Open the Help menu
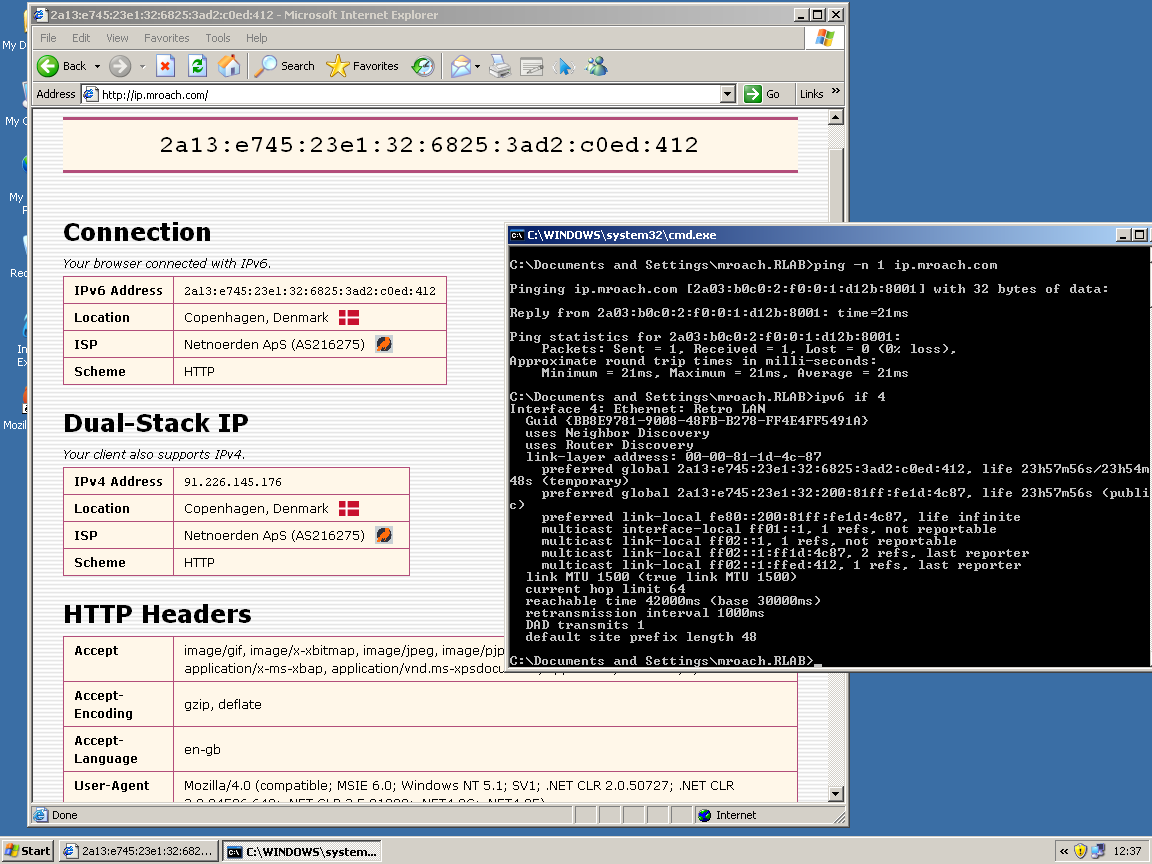1152x864 pixels. 256,38
